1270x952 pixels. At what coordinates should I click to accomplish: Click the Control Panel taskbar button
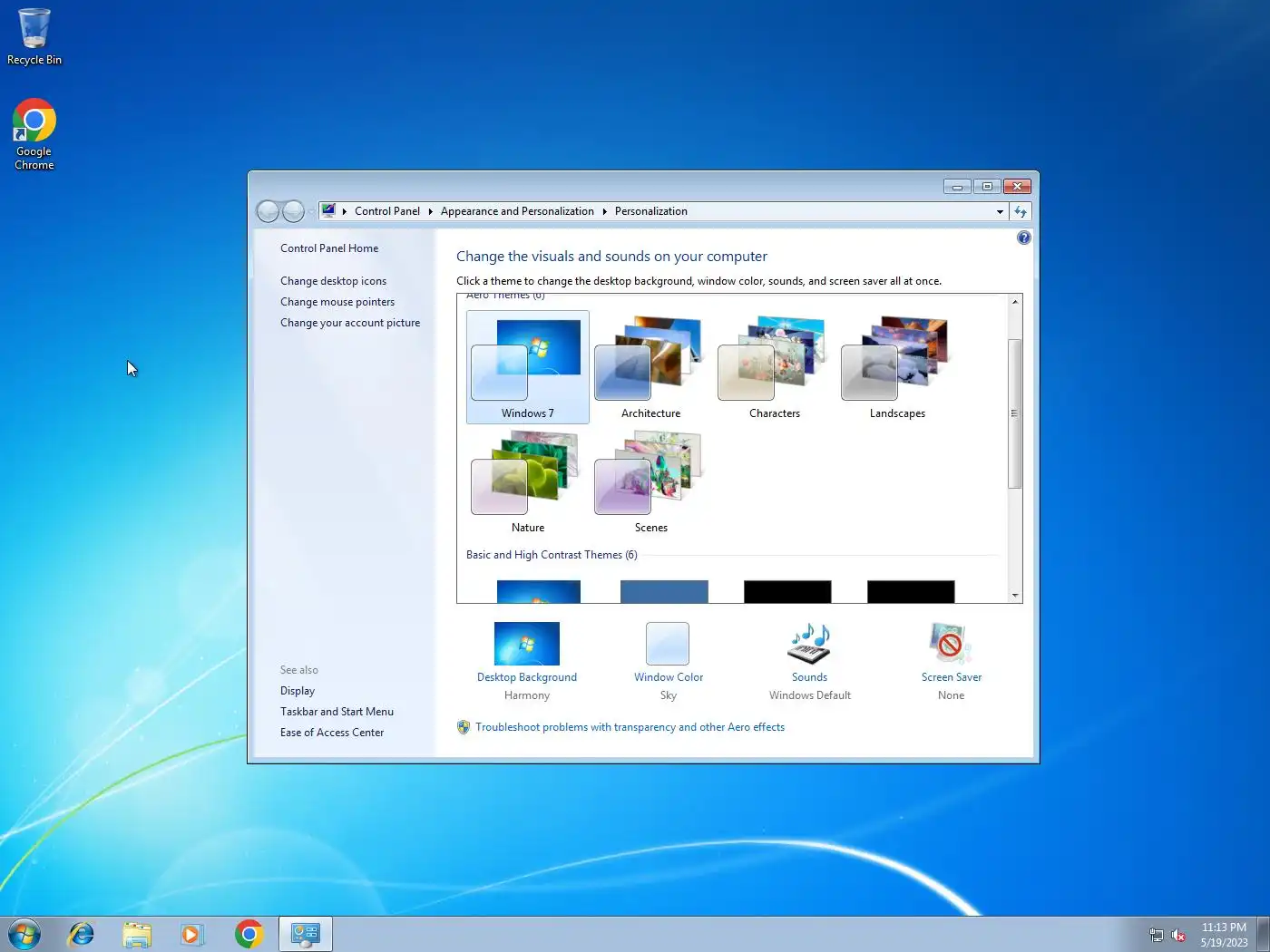pos(306,934)
